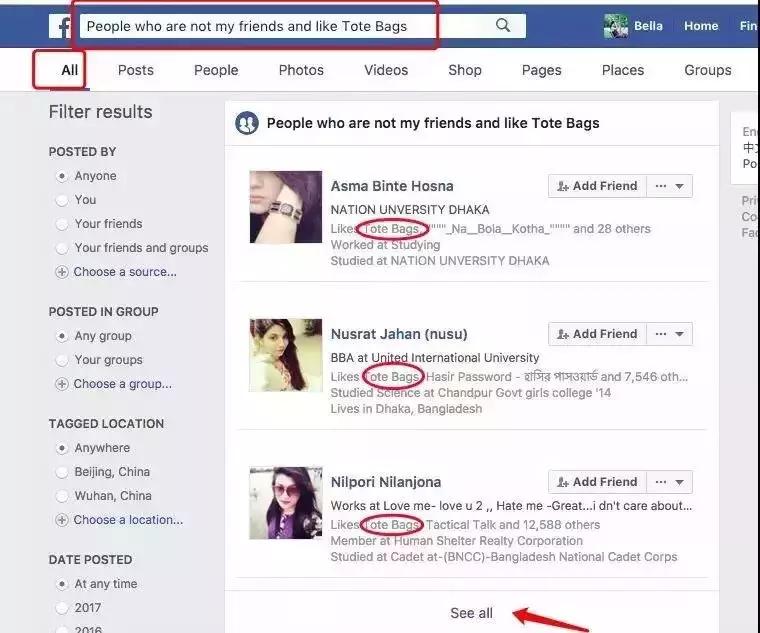The width and height of the screenshot is (760, 633).
Task: Open Asma Binte Hosna profile name
Action: [x=392, y=186]
